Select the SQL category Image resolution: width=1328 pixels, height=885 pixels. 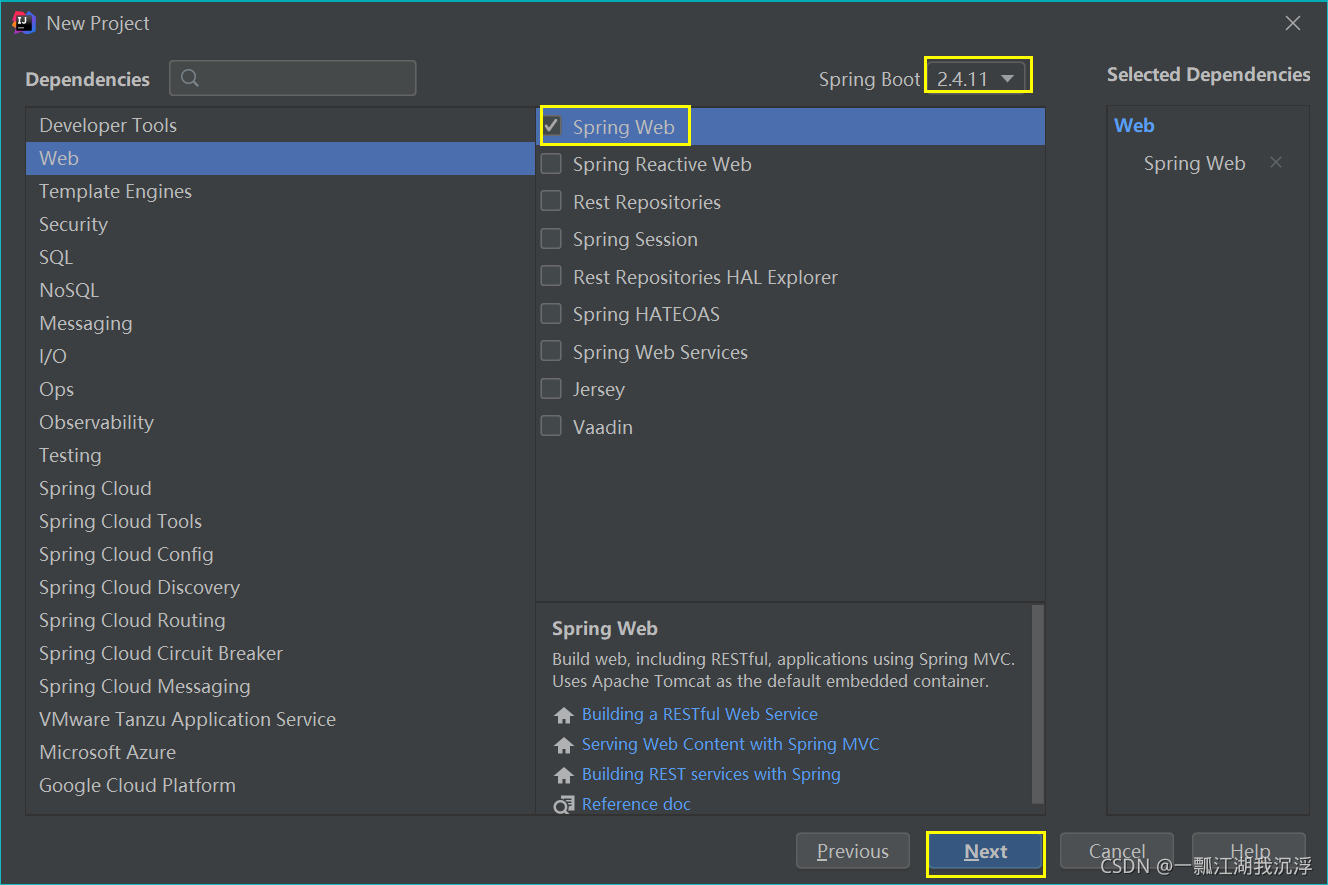click(280, 257)
